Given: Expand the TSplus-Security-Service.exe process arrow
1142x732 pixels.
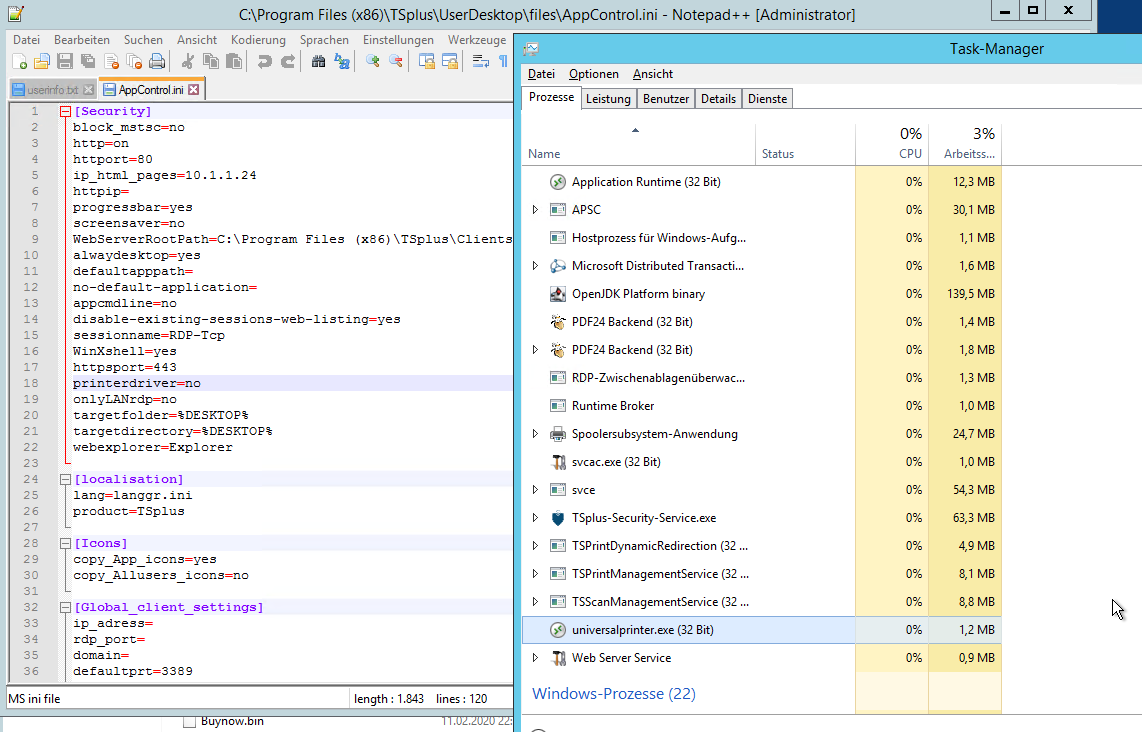Looking at the screenshot, I should [x=535, y=518].
